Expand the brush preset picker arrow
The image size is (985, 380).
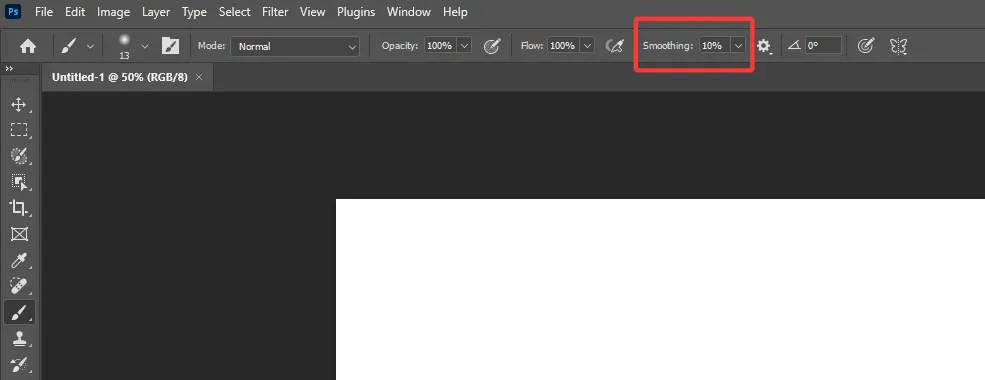pyautogui.click(x=145, y=46)
